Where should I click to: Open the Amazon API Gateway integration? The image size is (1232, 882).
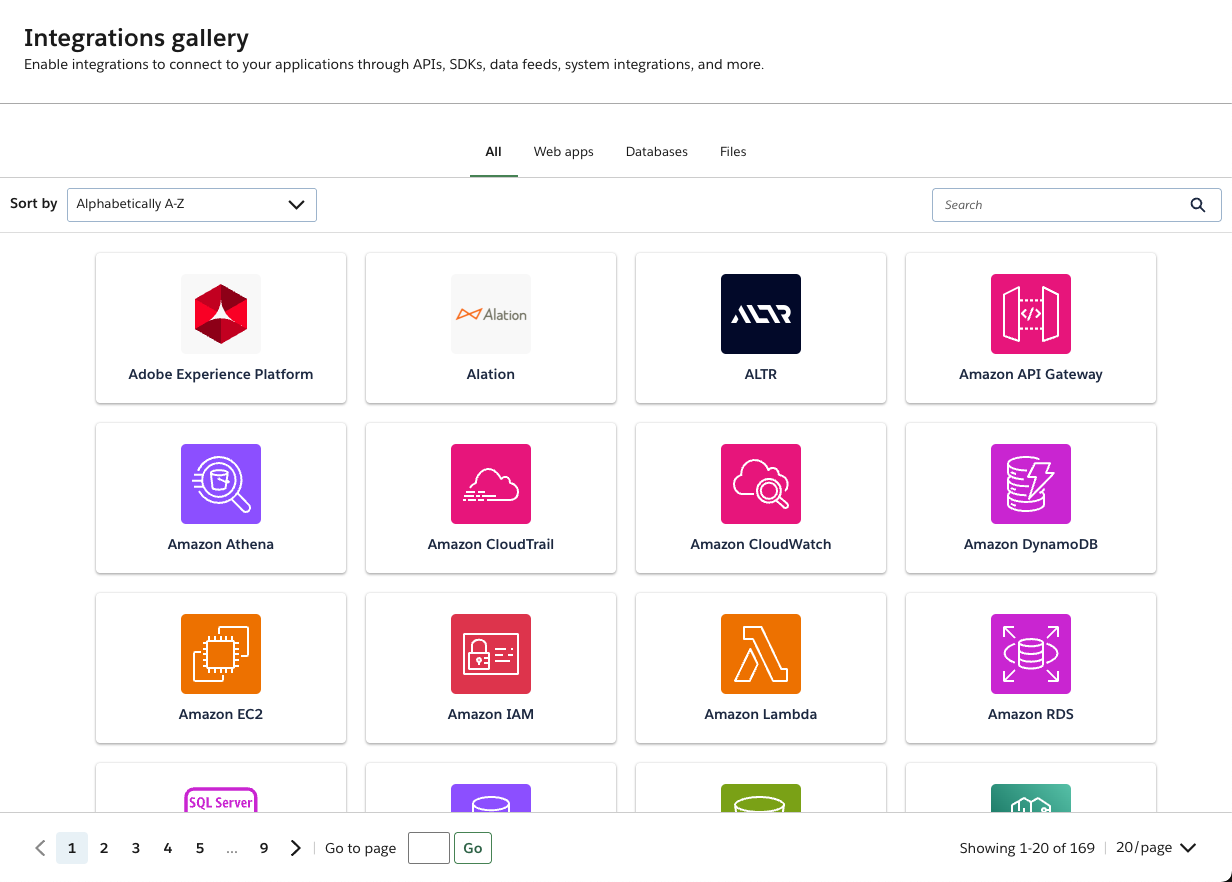[1030, 327]
